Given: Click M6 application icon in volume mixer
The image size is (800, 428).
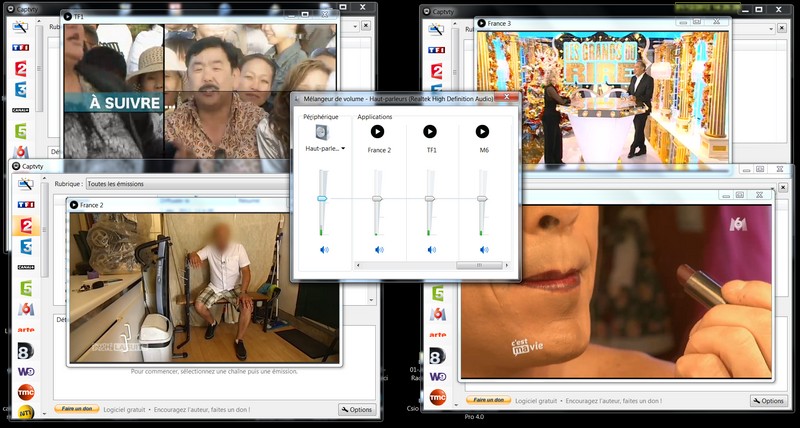Looking at the screenshot, I should (482, 132).
